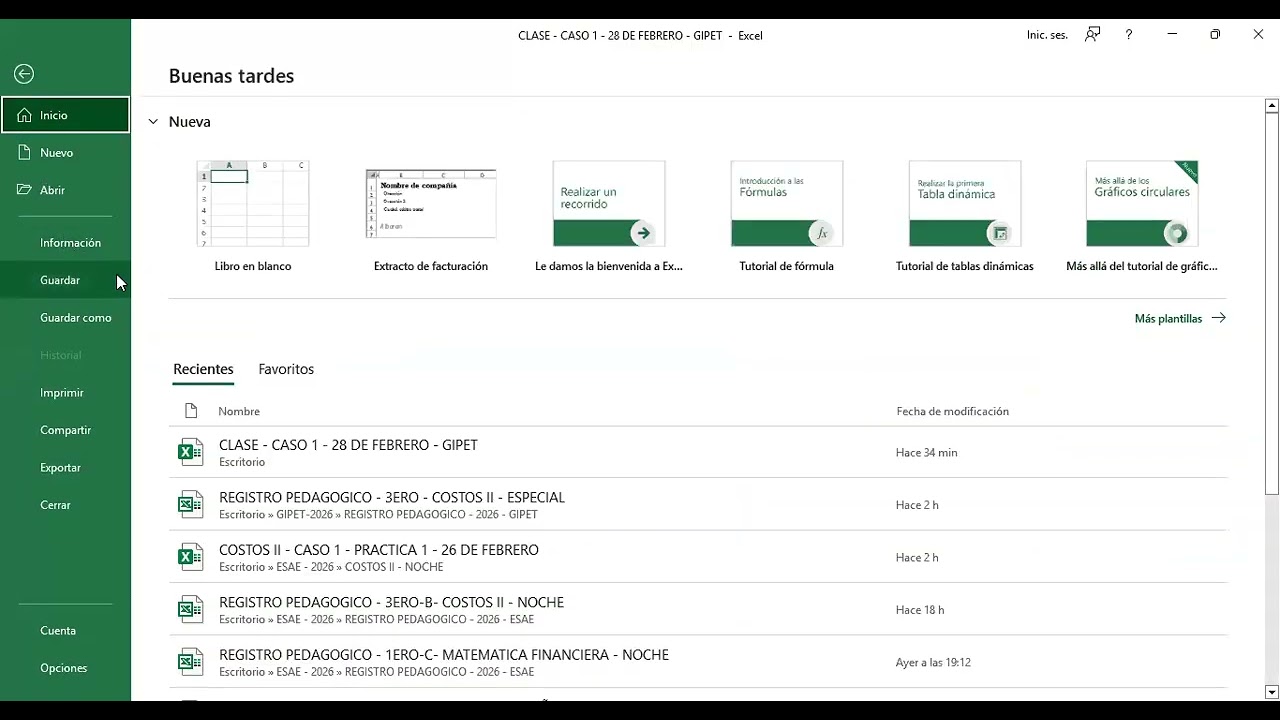Open REGISTRO PEDAGOGICO - 1ERO-C- MATEMATICA FINANCIERA - NOCHE
This screenshot has width=1280, height=720.
click(698, 662)
